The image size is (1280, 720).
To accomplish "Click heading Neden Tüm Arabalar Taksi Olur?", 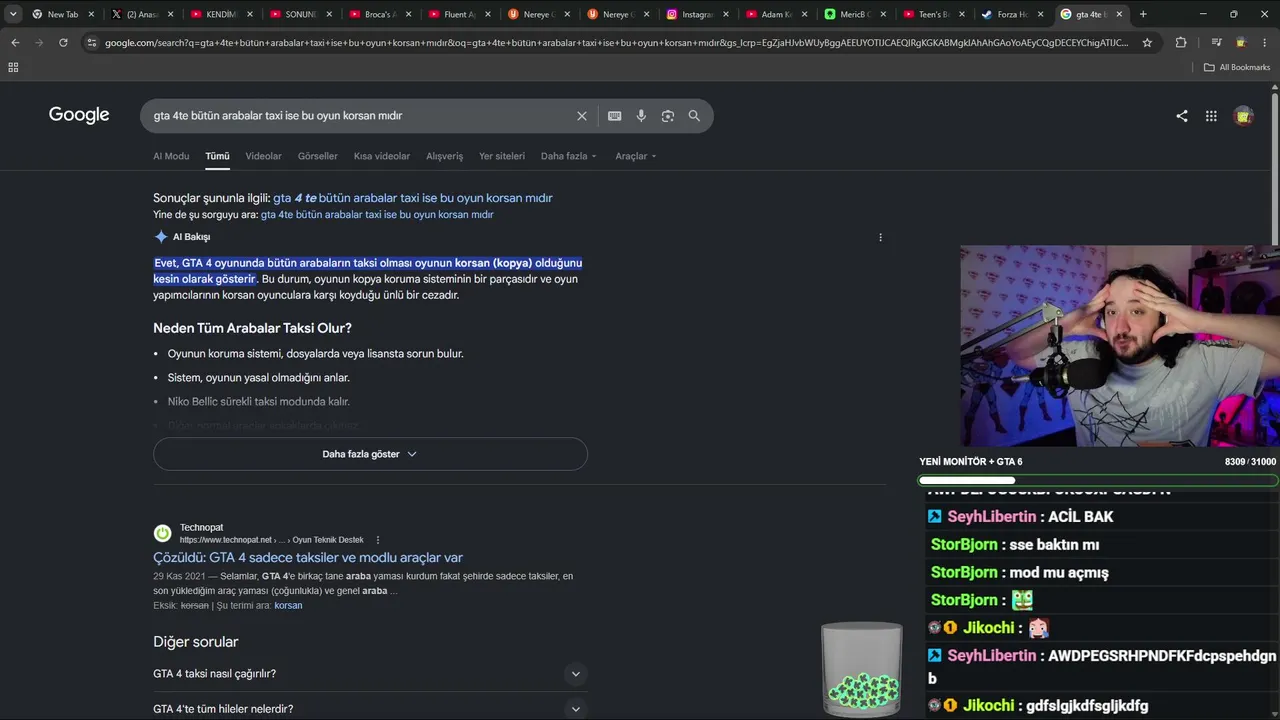I will [x=252, y=328].
